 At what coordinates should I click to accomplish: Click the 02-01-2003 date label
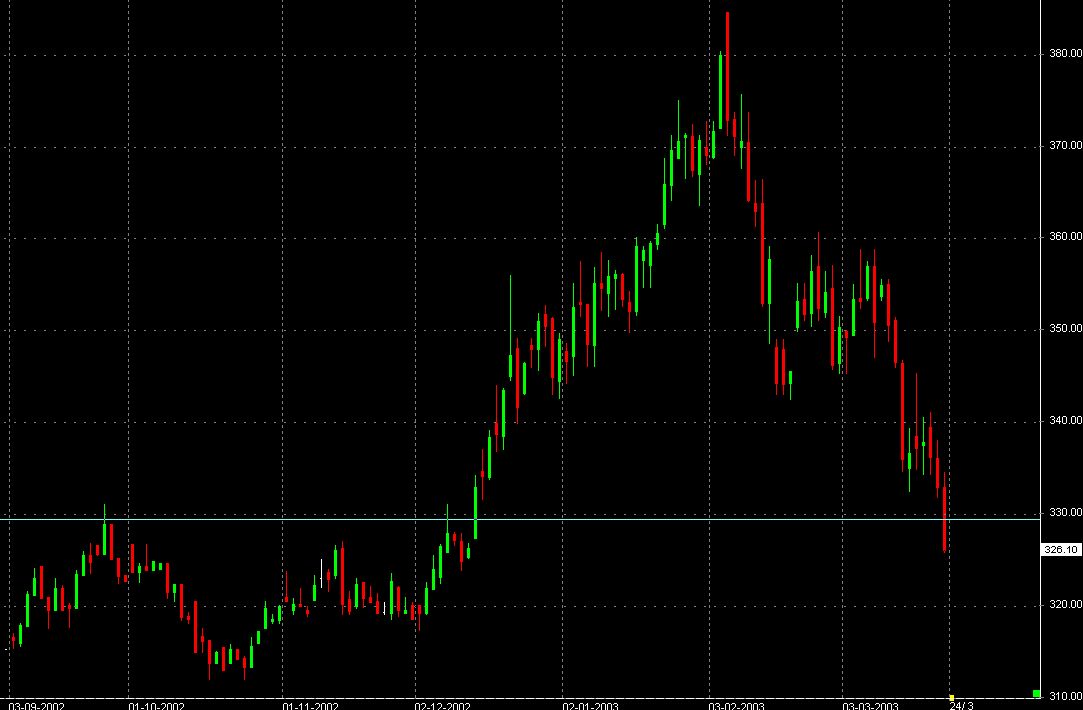(x=591, y=706)
